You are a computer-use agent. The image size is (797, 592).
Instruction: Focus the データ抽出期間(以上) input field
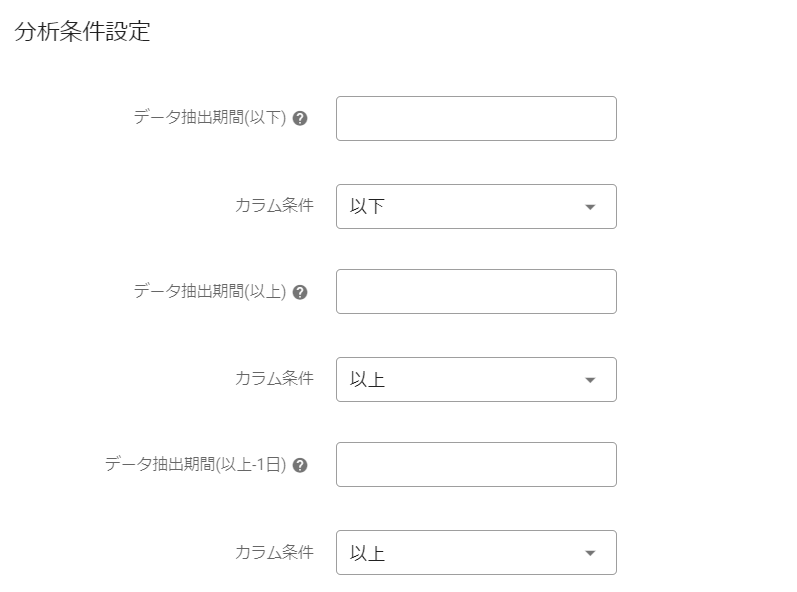(476, 292)
